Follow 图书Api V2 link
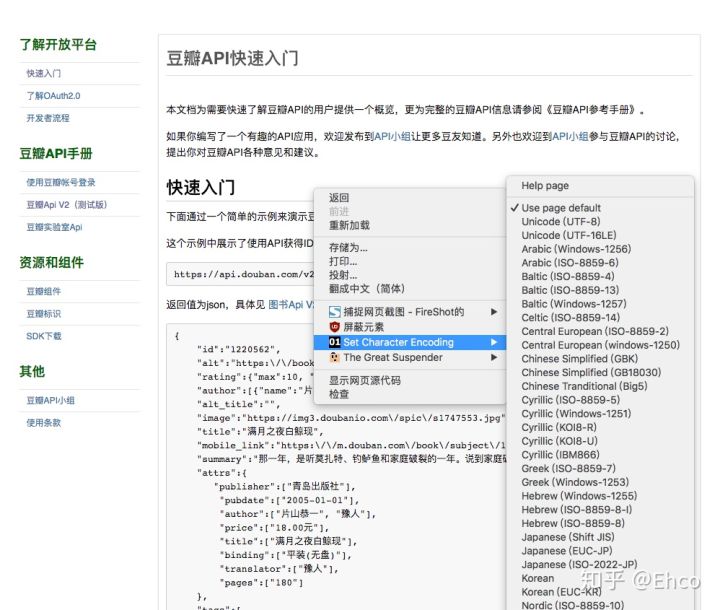The height and width of the screenshot is (610, 720). coord(291,305)
